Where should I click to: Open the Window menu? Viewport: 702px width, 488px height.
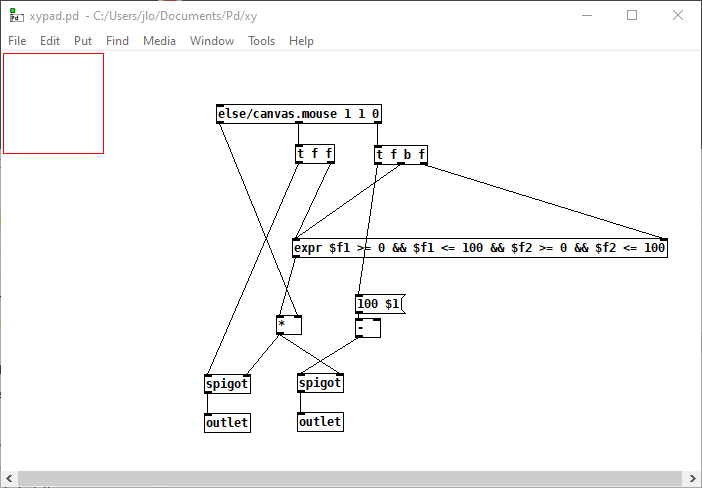[x=211, y=41]
